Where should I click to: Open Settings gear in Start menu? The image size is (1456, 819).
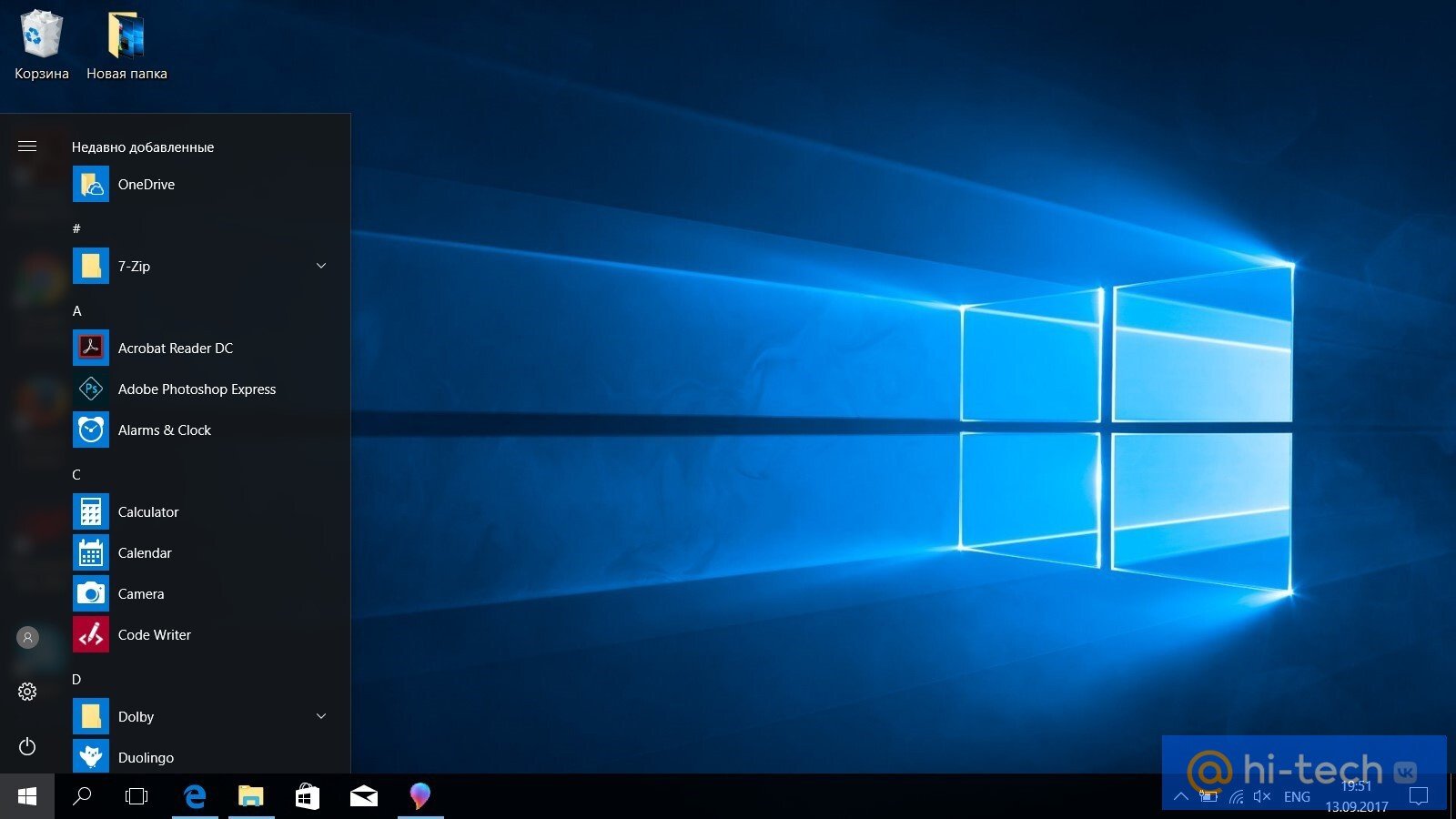coord(27,692)
